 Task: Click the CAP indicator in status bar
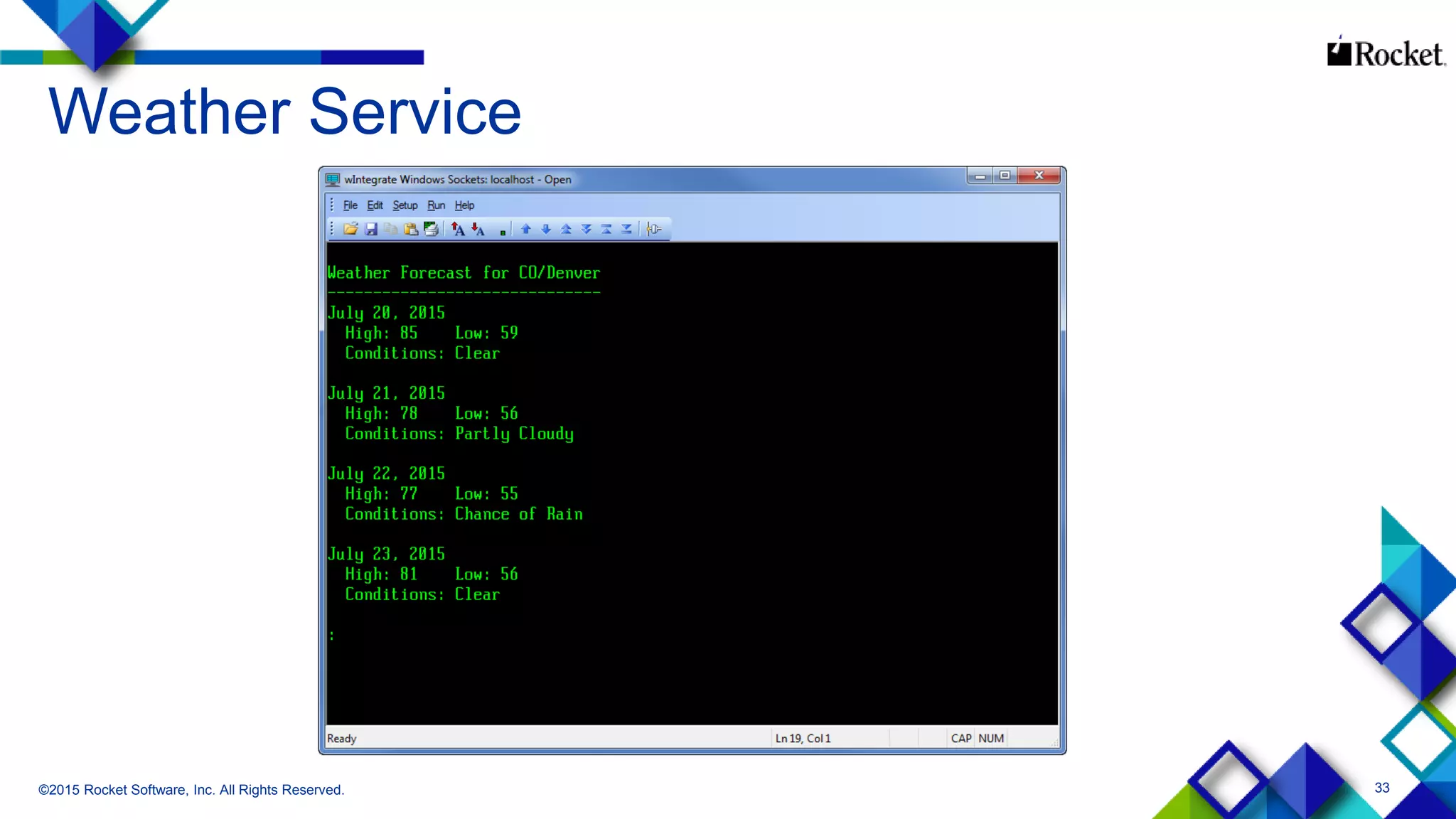(x=960, y=739)
